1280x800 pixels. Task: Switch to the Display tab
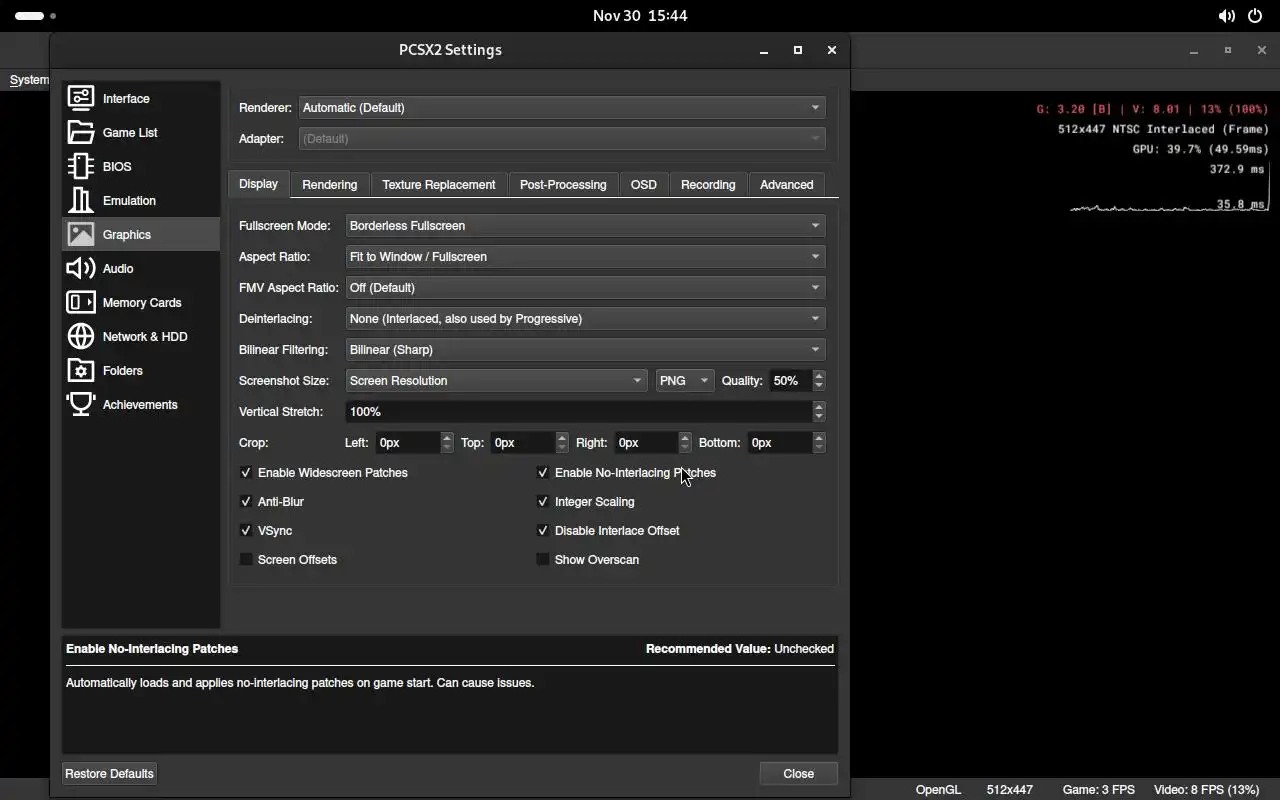coord(258,184)
